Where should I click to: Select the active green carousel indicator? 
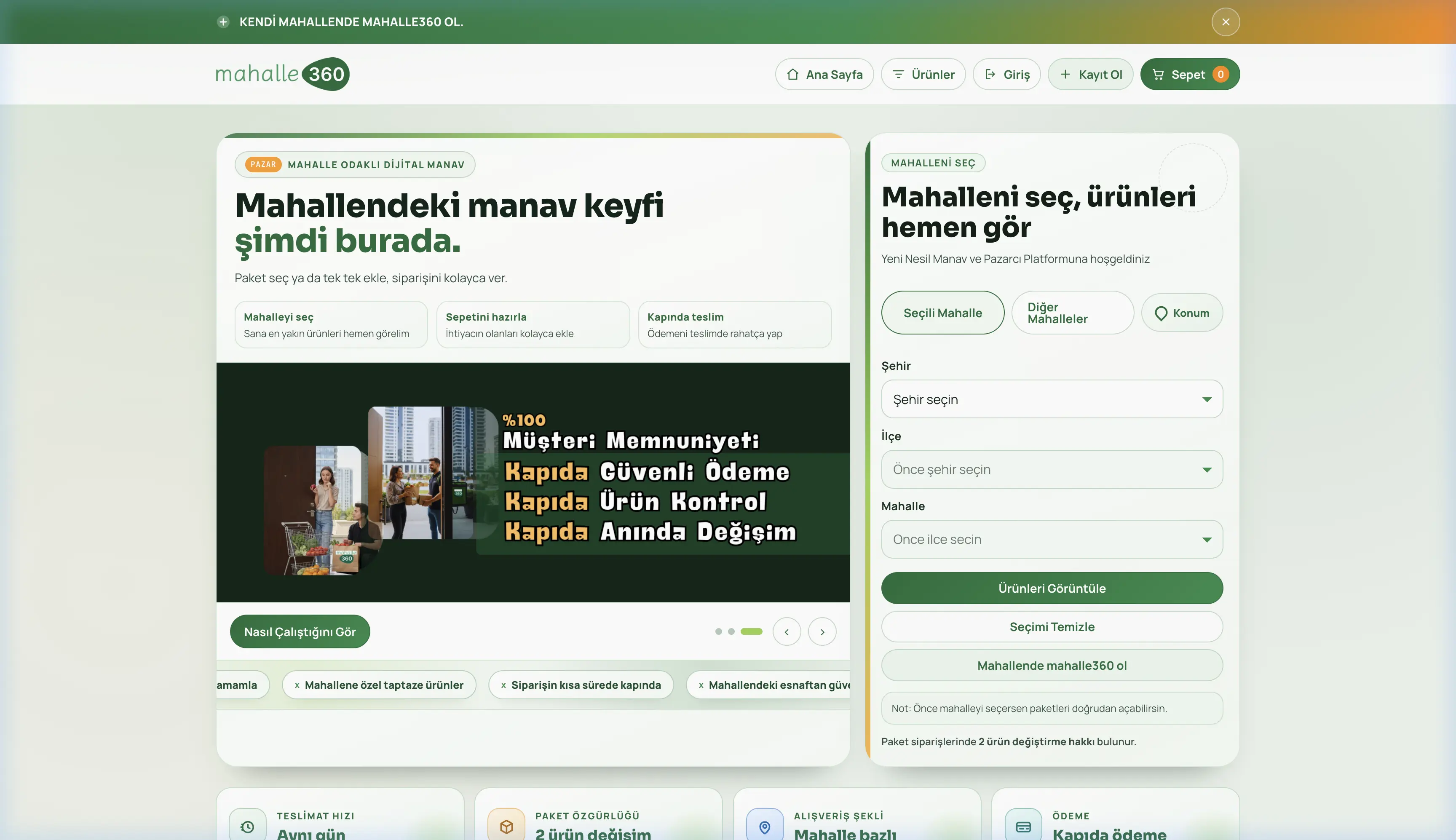[x=752, y=632]
